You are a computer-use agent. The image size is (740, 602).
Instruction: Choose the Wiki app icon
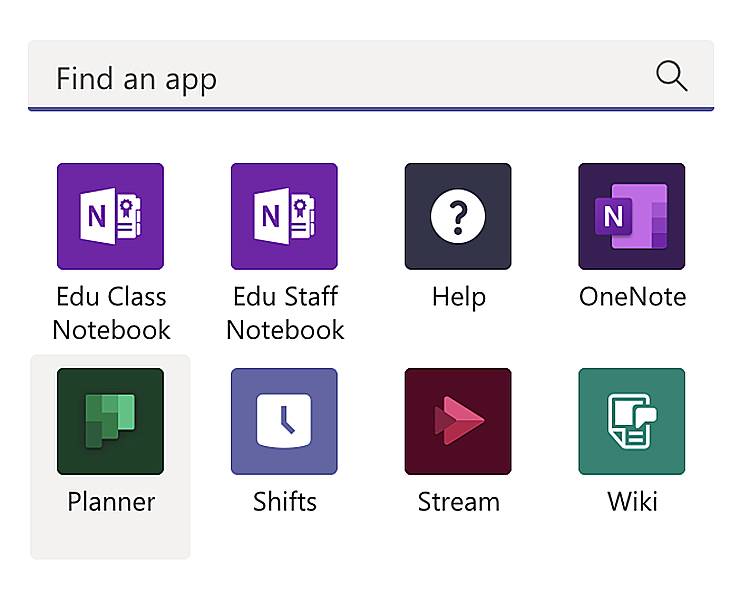[631, 421]
